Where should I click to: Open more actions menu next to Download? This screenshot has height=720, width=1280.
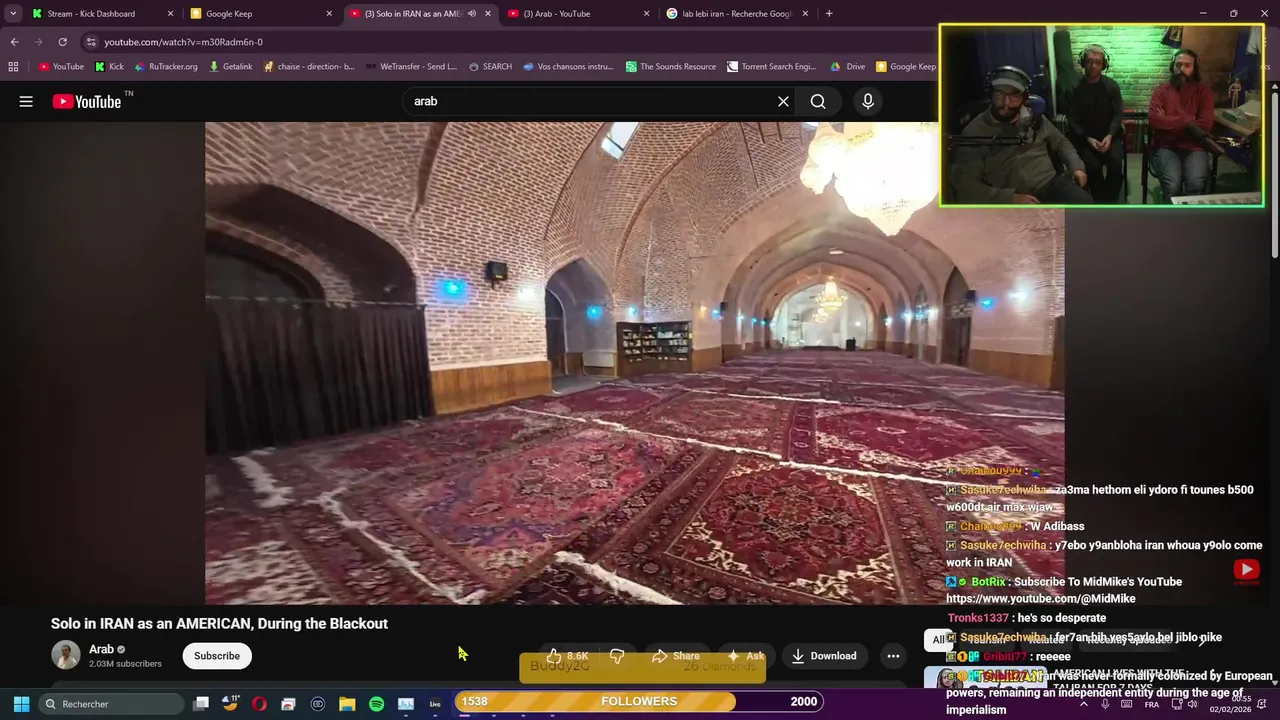[893, 656]
